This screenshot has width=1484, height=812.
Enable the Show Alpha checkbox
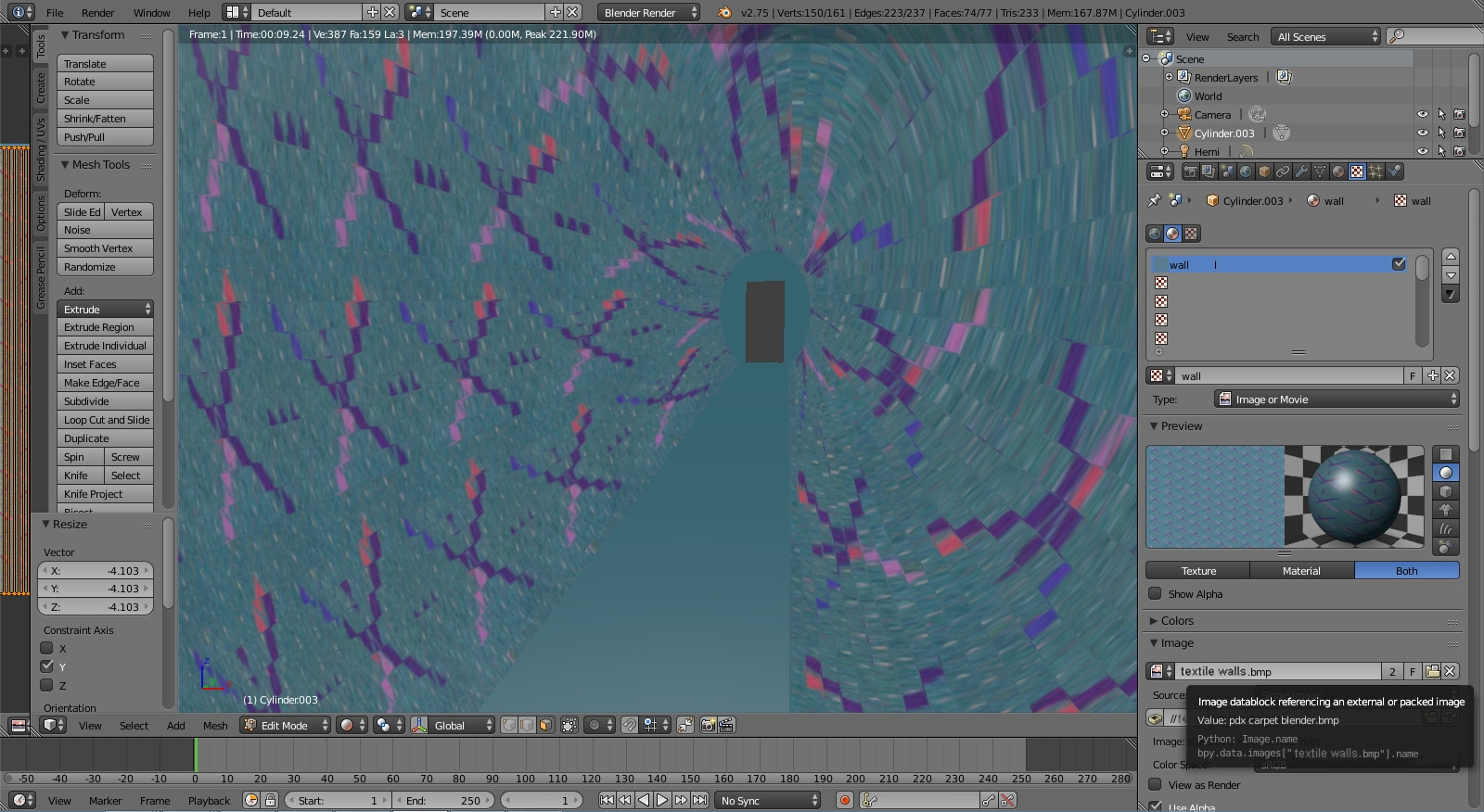[1155, 593]
